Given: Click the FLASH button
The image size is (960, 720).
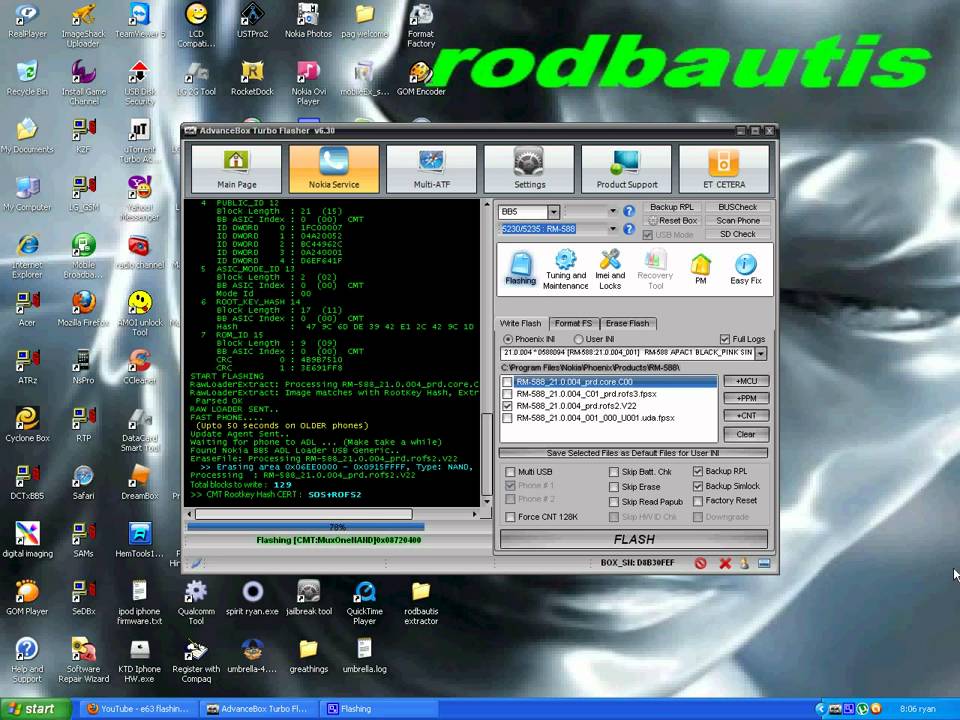Looking at the screenshot, I should 634,539.
